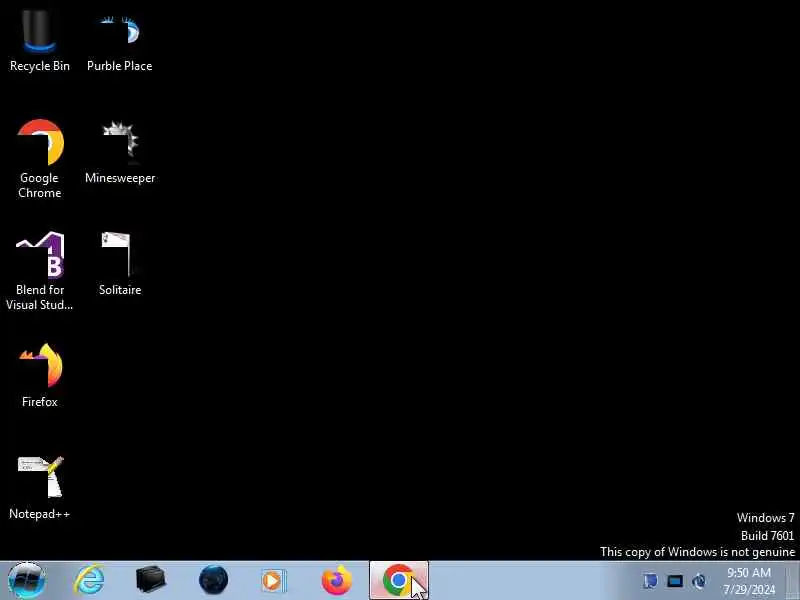Open the Action Center flag tray icon

(650, 581)
